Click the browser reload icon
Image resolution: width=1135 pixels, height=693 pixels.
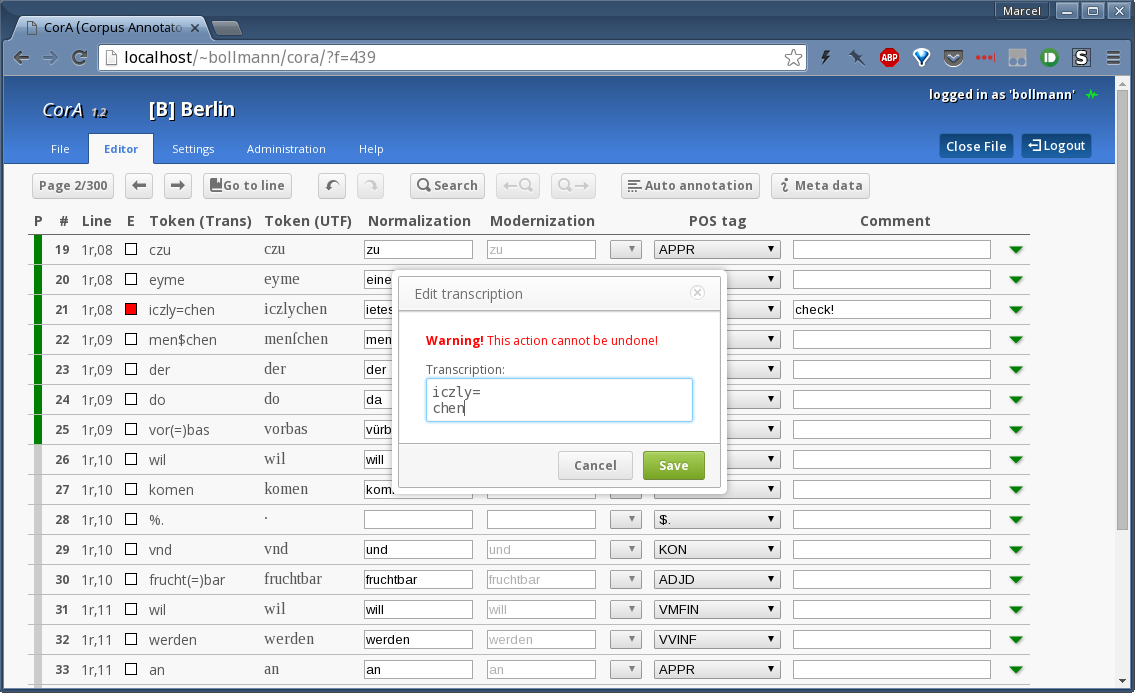tap(79, 58)
